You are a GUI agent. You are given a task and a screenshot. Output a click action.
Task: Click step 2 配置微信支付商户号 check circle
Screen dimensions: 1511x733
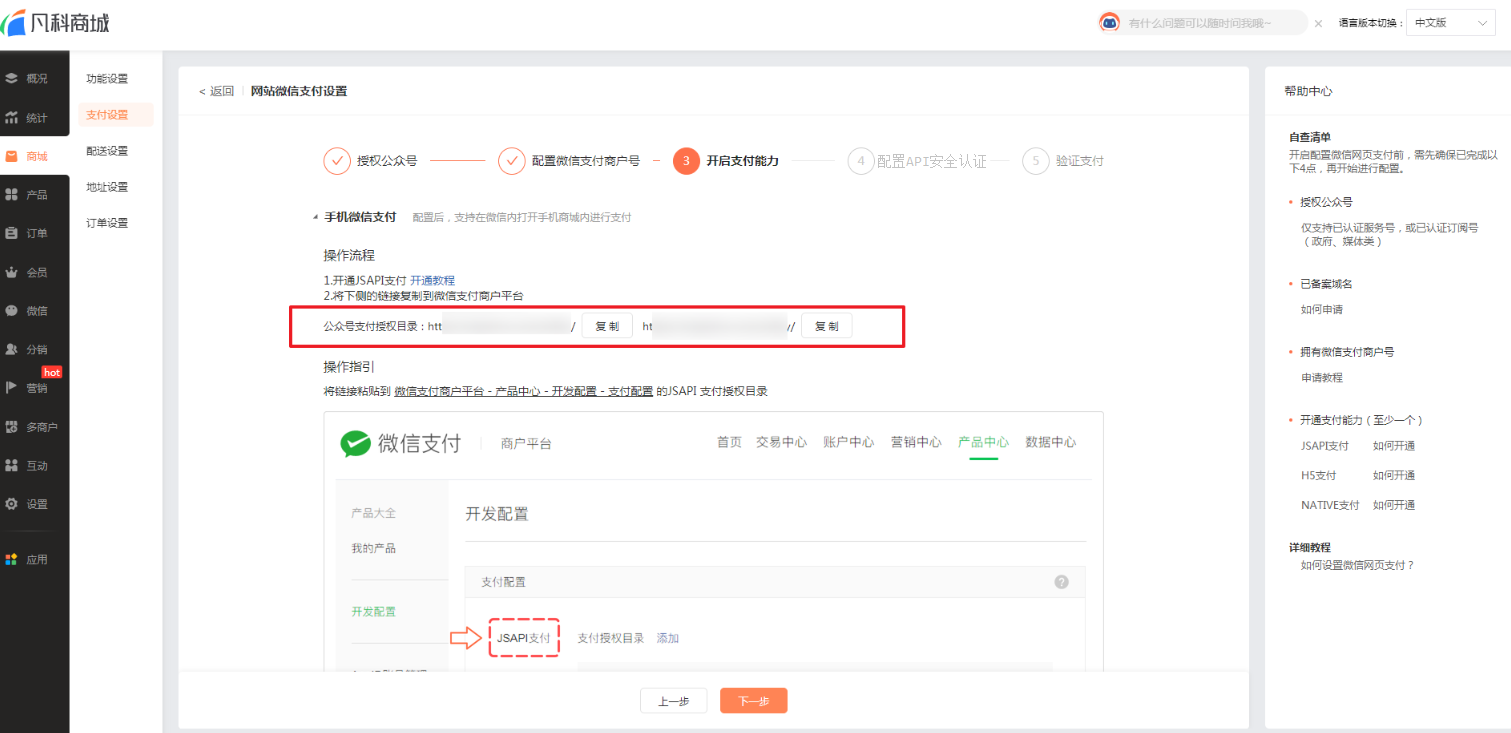tap(512, 160)
